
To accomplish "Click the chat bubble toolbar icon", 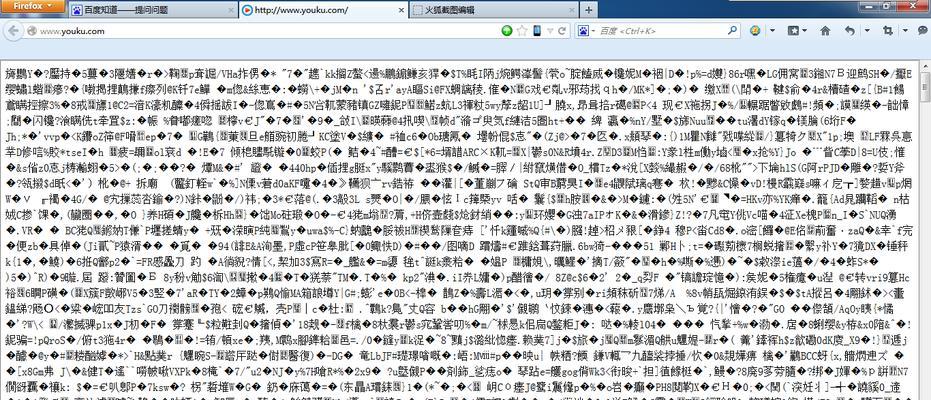I will click(x=924, y=31).
